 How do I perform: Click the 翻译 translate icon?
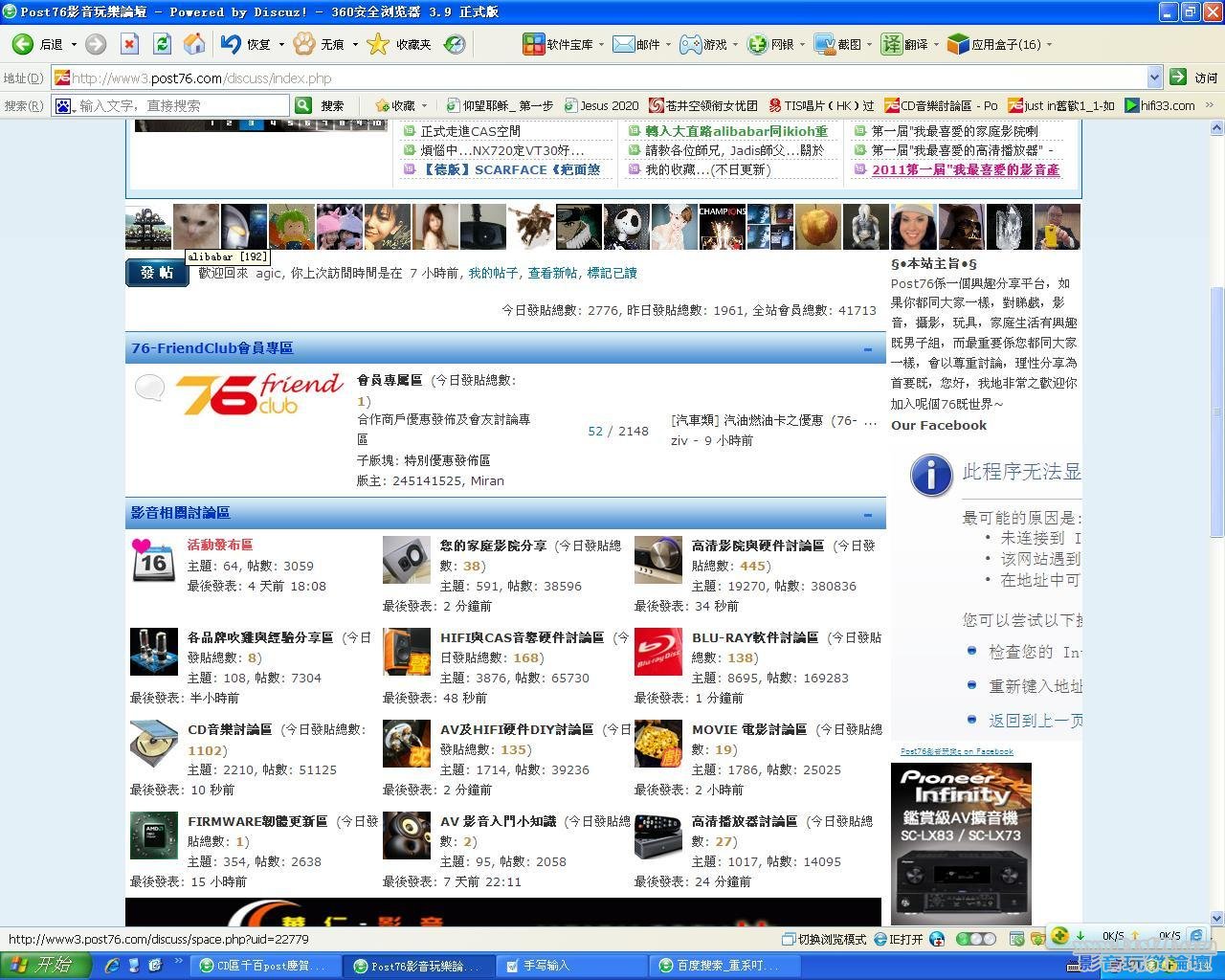tap(891, 44)
